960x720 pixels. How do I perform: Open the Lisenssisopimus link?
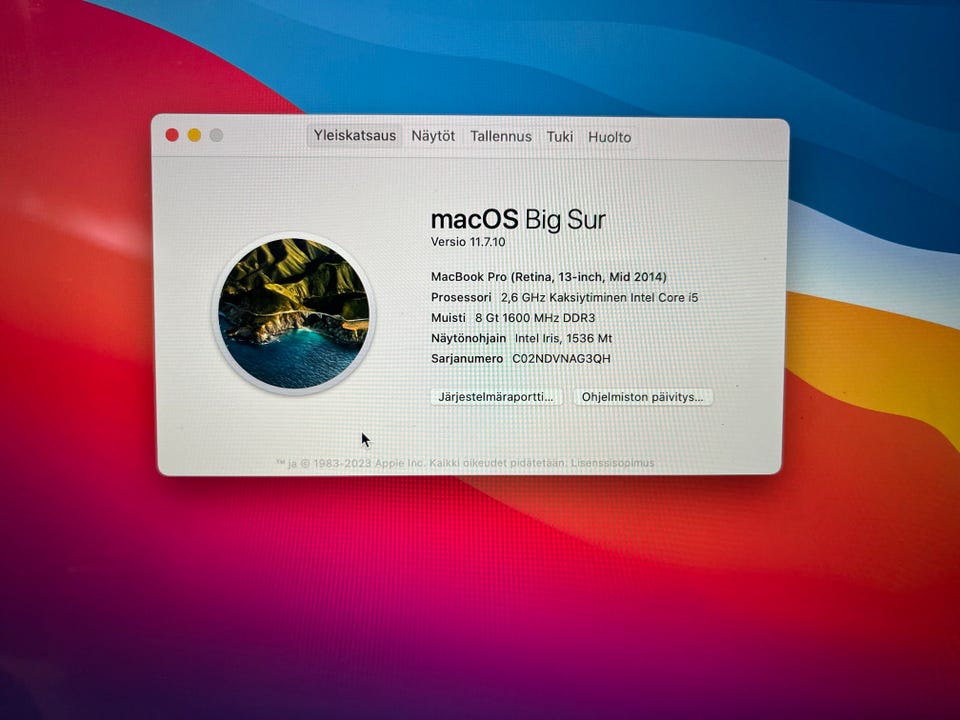pos(612,463)
